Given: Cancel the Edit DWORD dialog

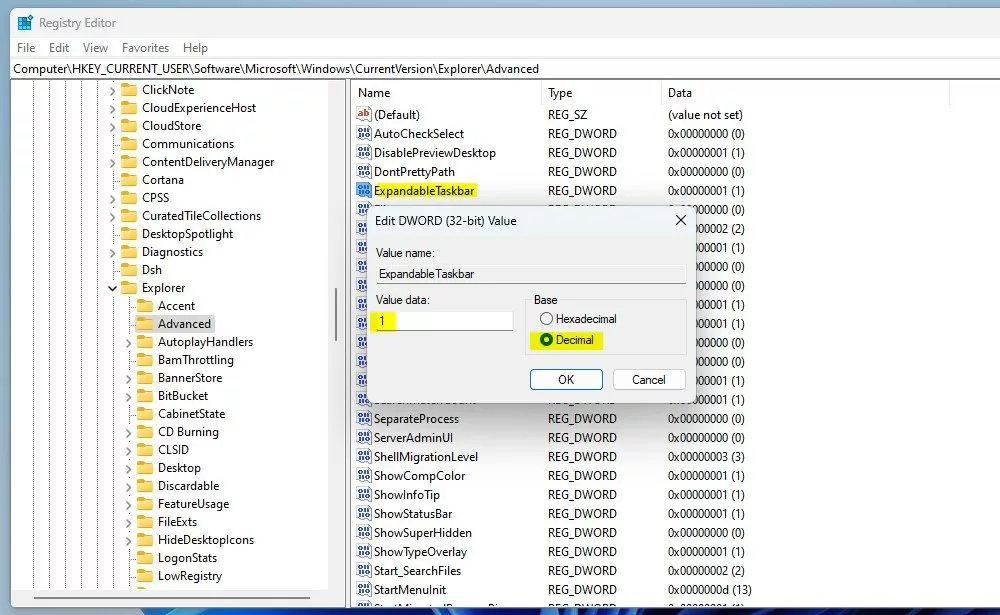Looking at the screenshot, I should (x=649, y=380).
